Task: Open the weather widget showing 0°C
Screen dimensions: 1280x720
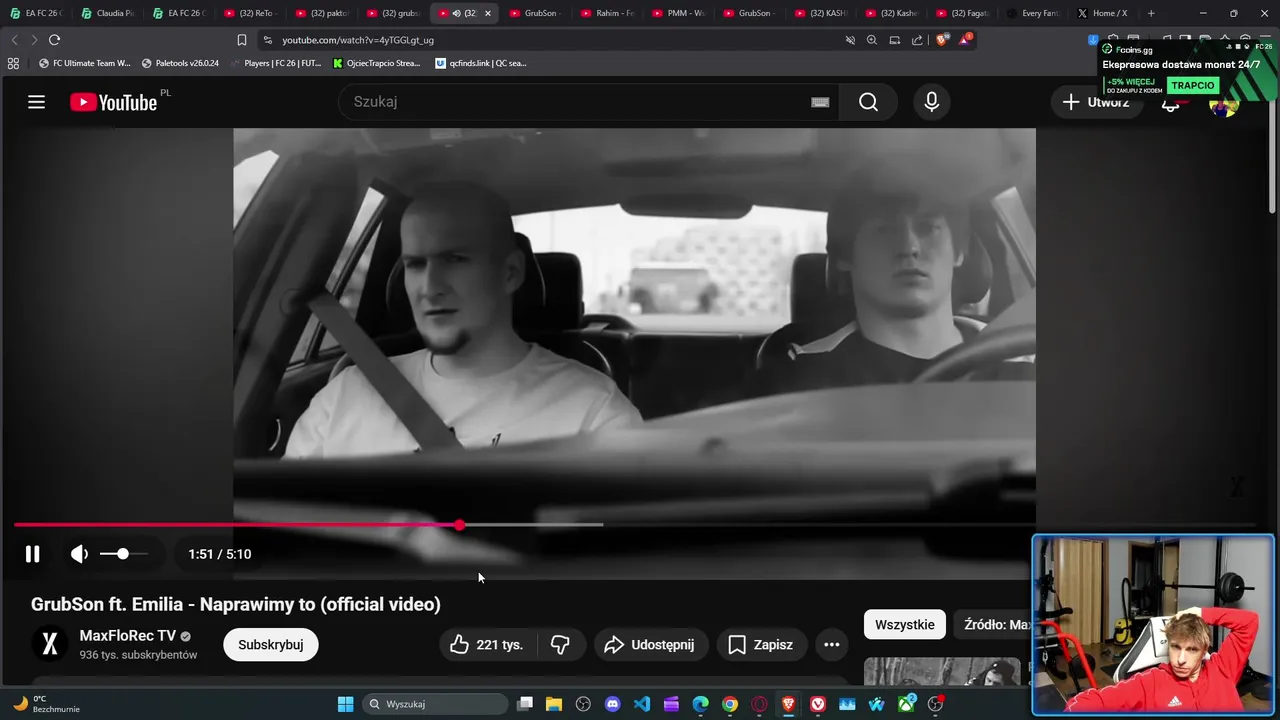Action: (x=47, y=704)
